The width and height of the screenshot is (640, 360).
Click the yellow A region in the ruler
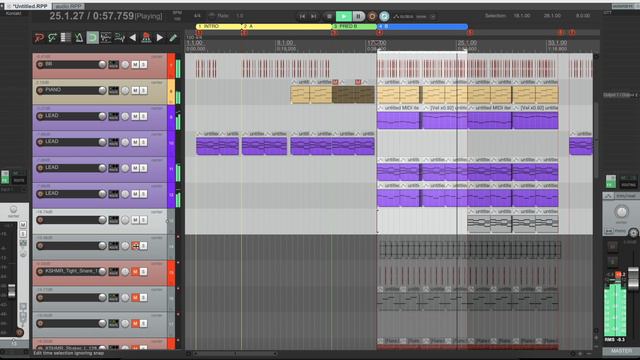coord(287,26)
